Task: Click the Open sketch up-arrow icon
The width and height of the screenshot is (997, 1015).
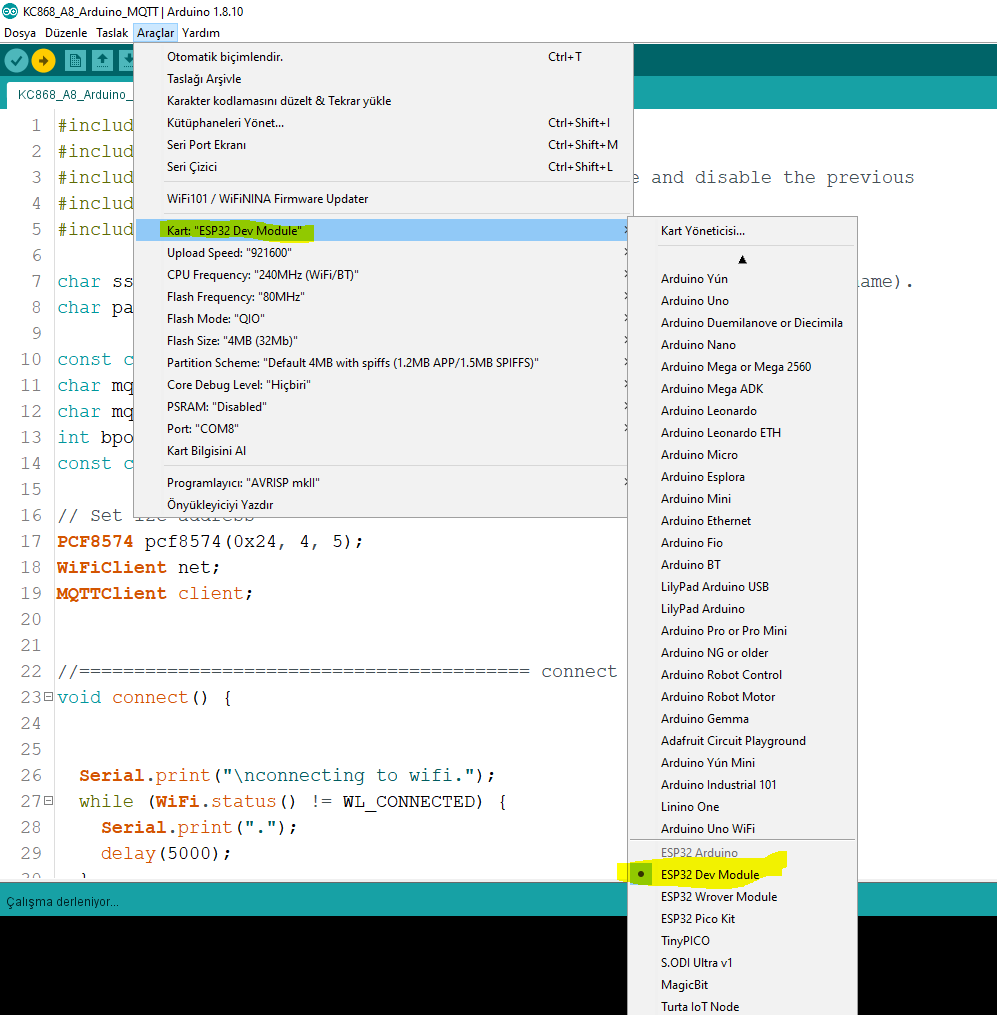Action: (102, 61)
